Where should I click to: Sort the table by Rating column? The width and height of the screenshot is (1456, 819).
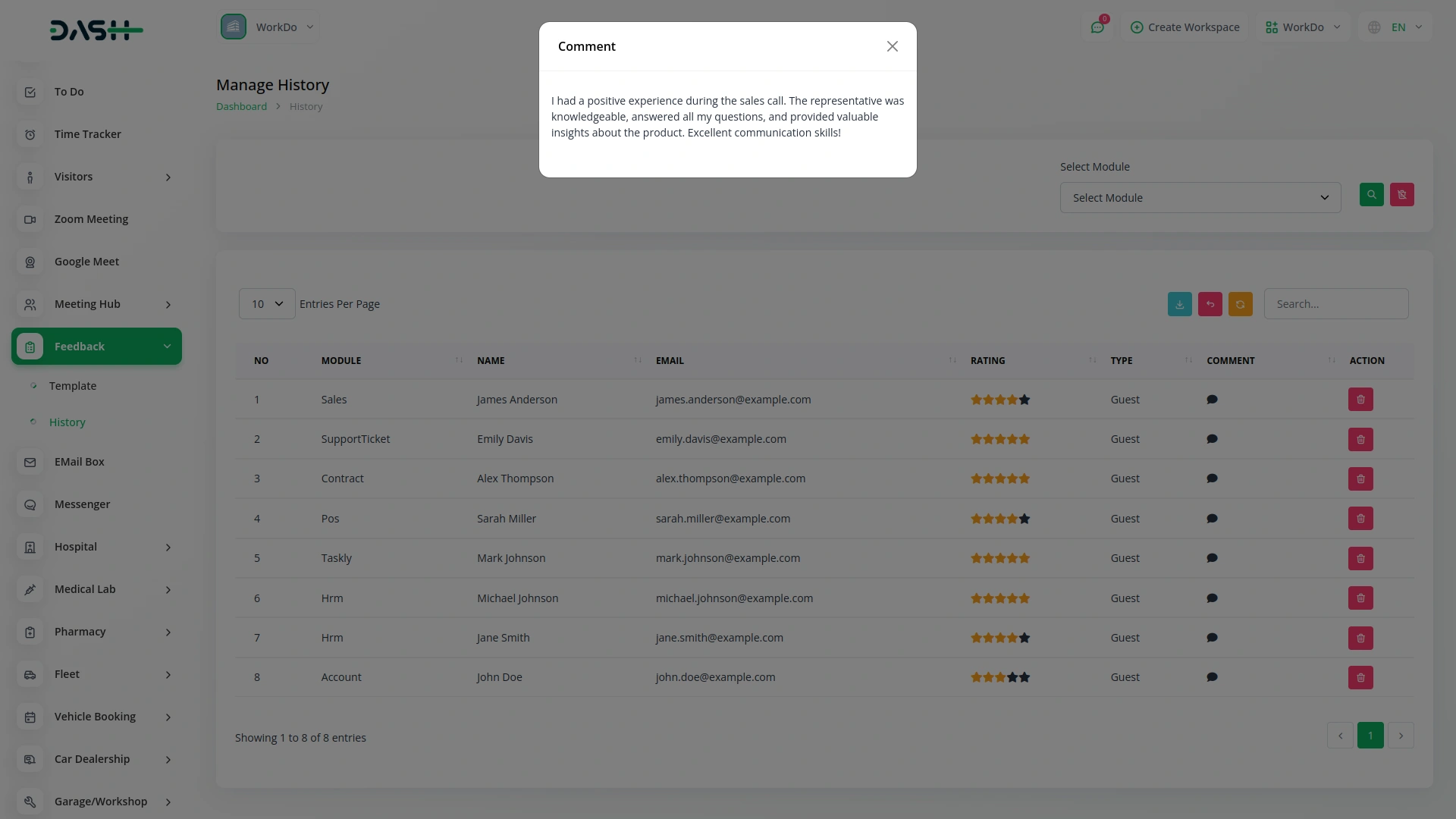(x=987, y=361)
